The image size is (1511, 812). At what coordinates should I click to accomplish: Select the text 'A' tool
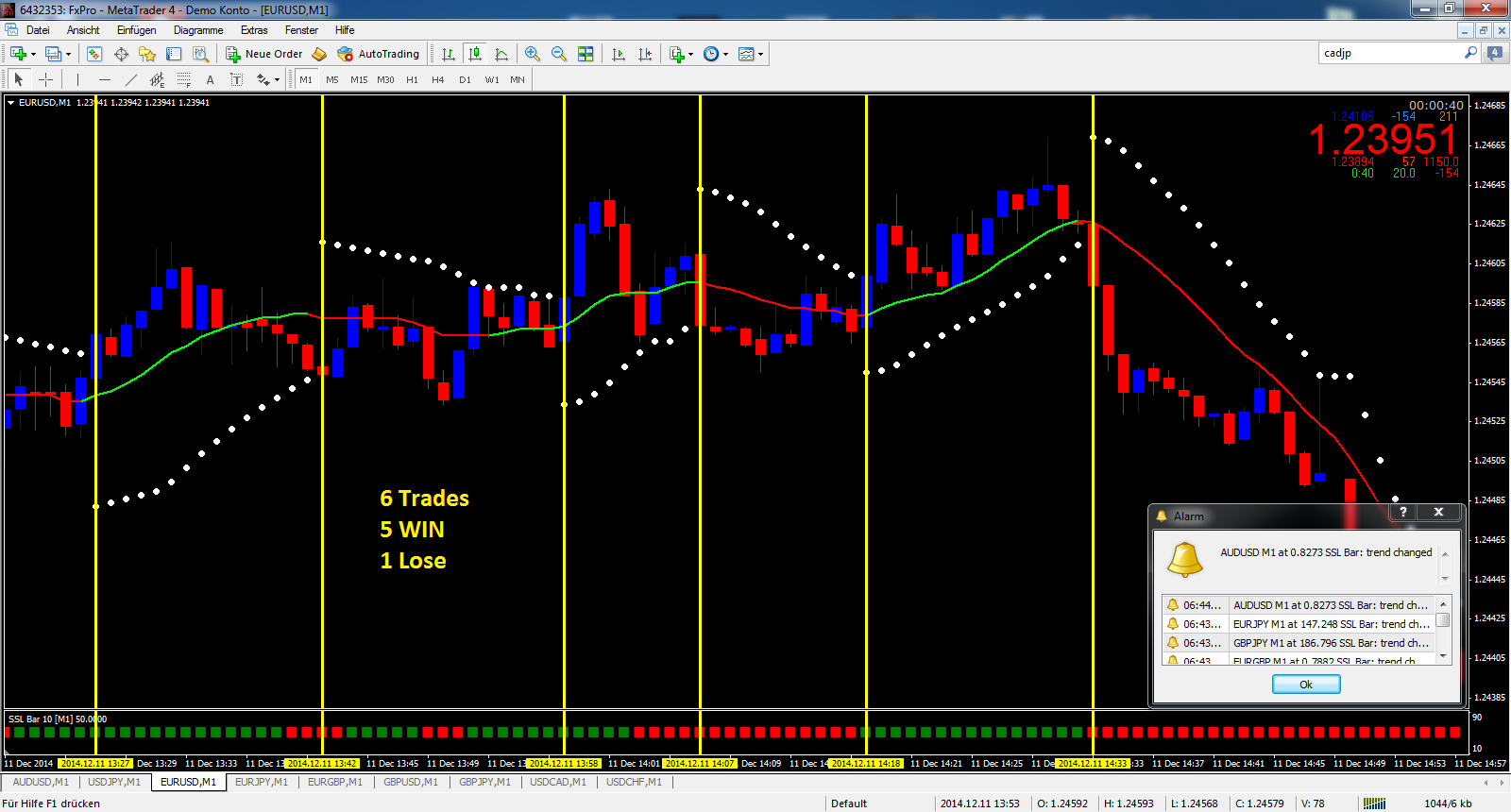(x=211, y=79)
